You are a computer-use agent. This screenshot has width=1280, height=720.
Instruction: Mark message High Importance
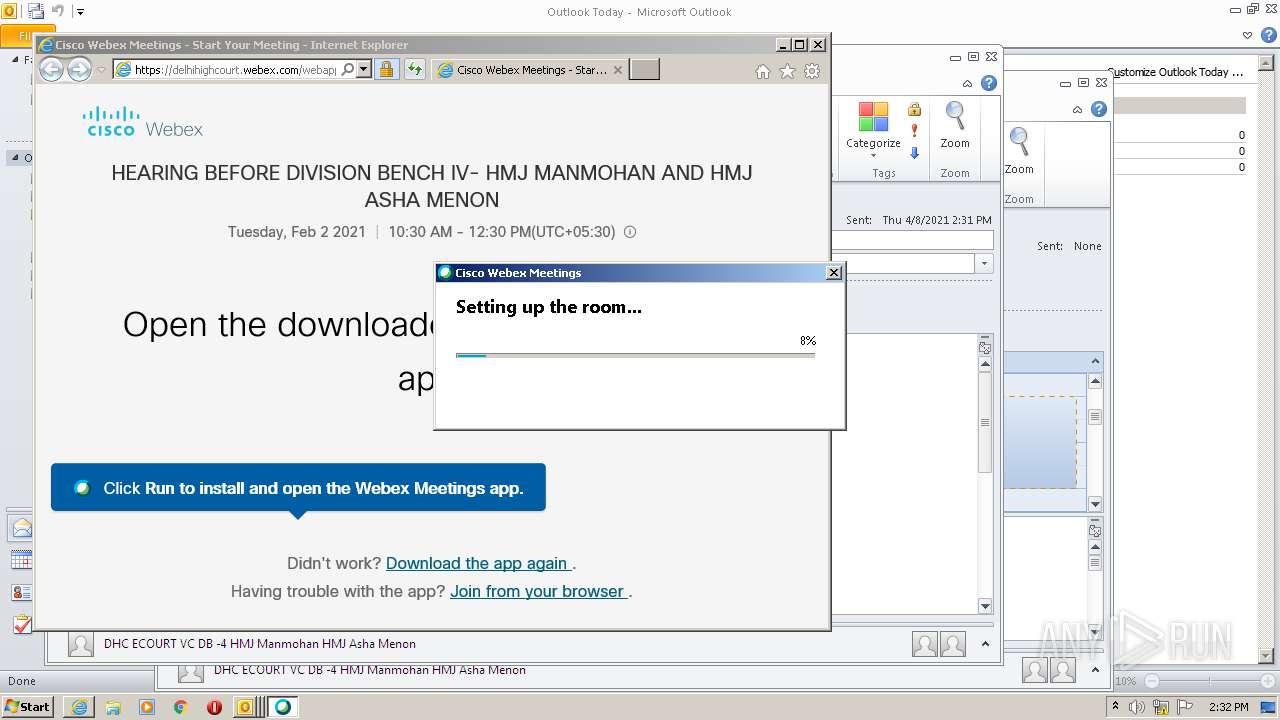click(914, 131)
